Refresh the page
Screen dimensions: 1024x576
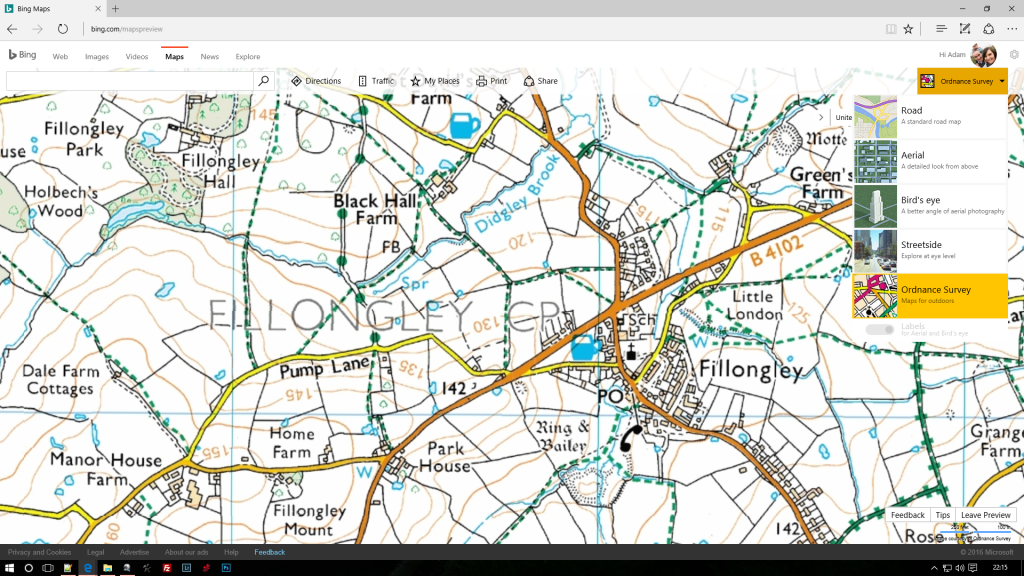(63, 29)
